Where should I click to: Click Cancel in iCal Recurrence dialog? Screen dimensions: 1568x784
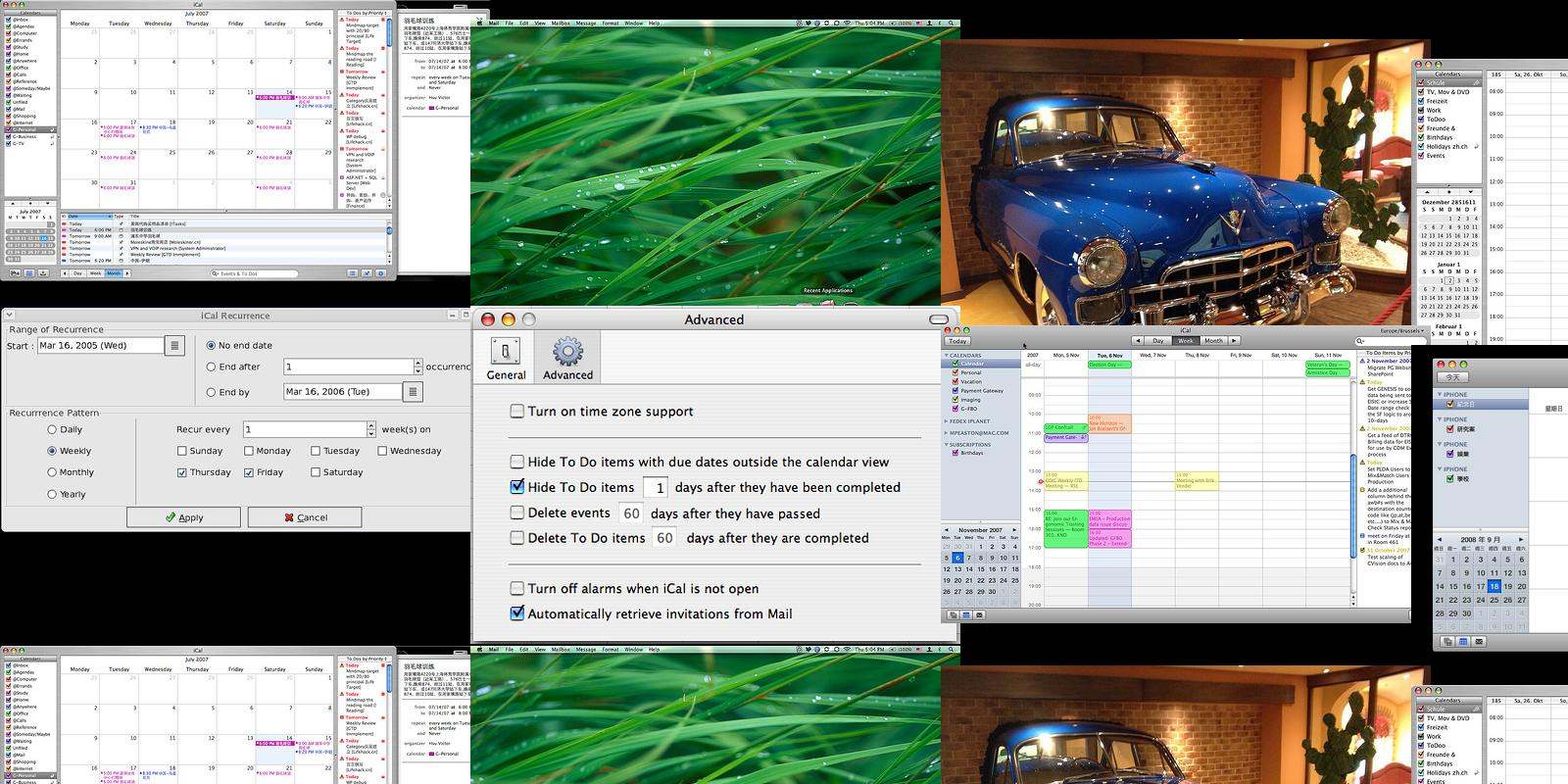(x=305, y=516)
